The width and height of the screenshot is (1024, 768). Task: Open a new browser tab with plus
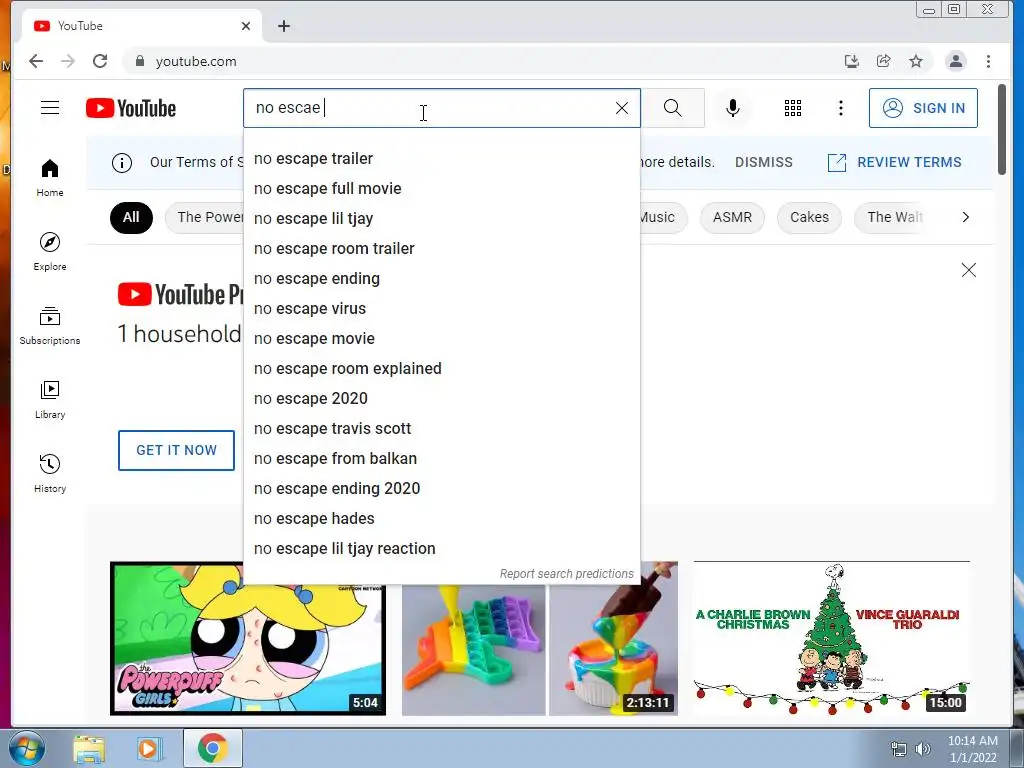tap(283, 26)
